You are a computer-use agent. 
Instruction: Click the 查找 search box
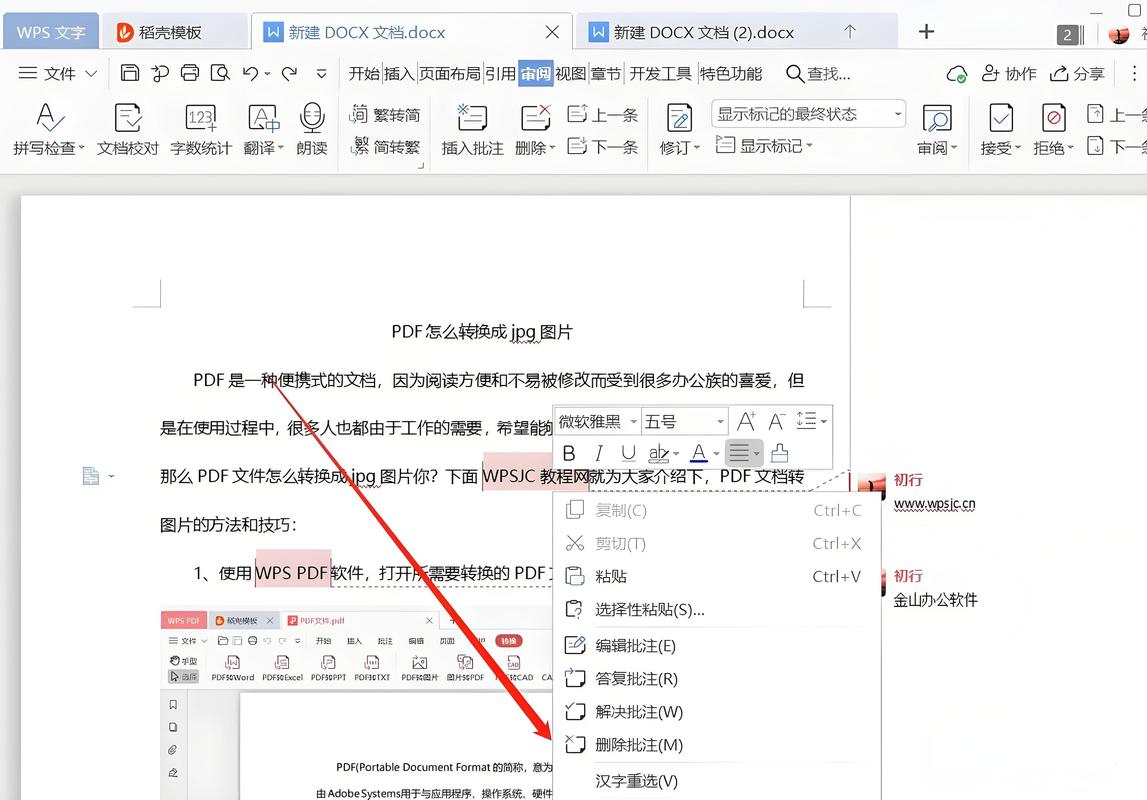818,73
